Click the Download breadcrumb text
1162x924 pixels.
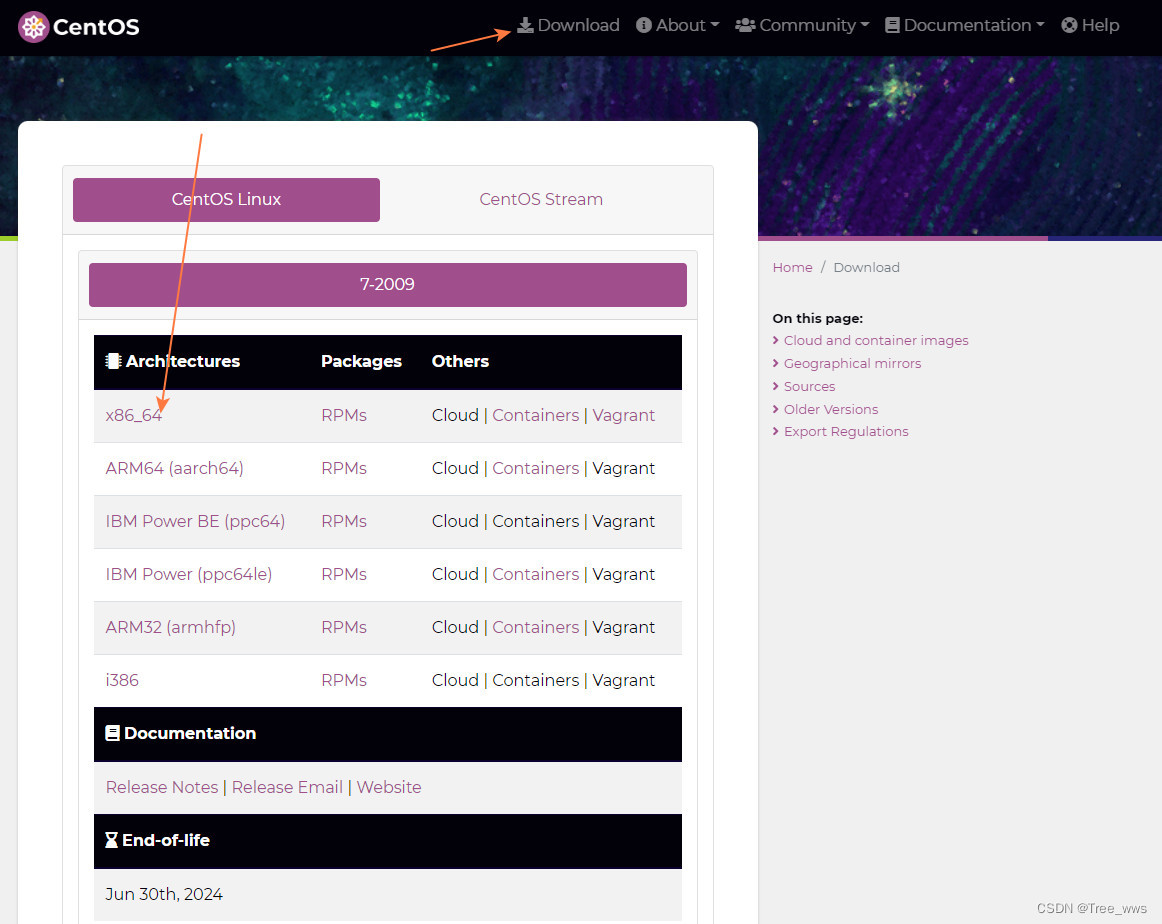(x=866, y=267)
